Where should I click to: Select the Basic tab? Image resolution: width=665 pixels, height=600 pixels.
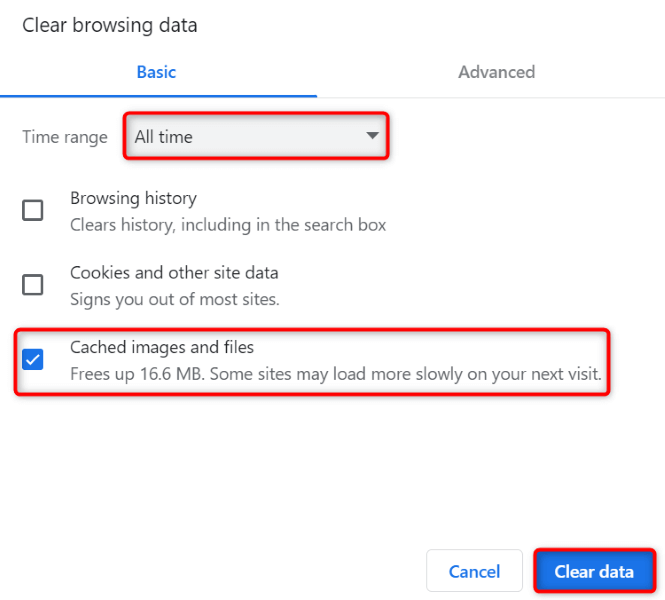(x=156, y=72)
